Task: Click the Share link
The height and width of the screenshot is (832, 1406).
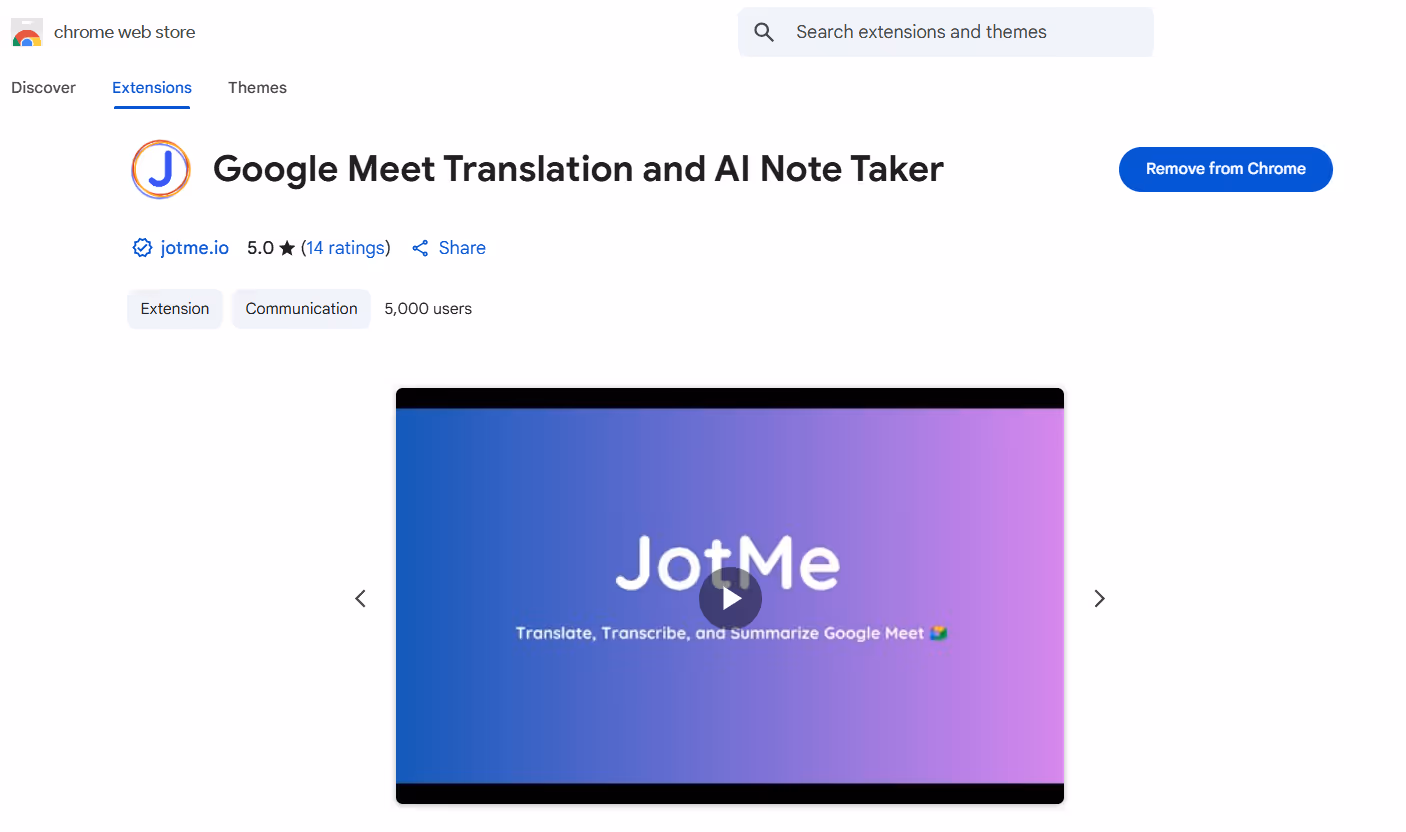Action: (x=462, y=248)
